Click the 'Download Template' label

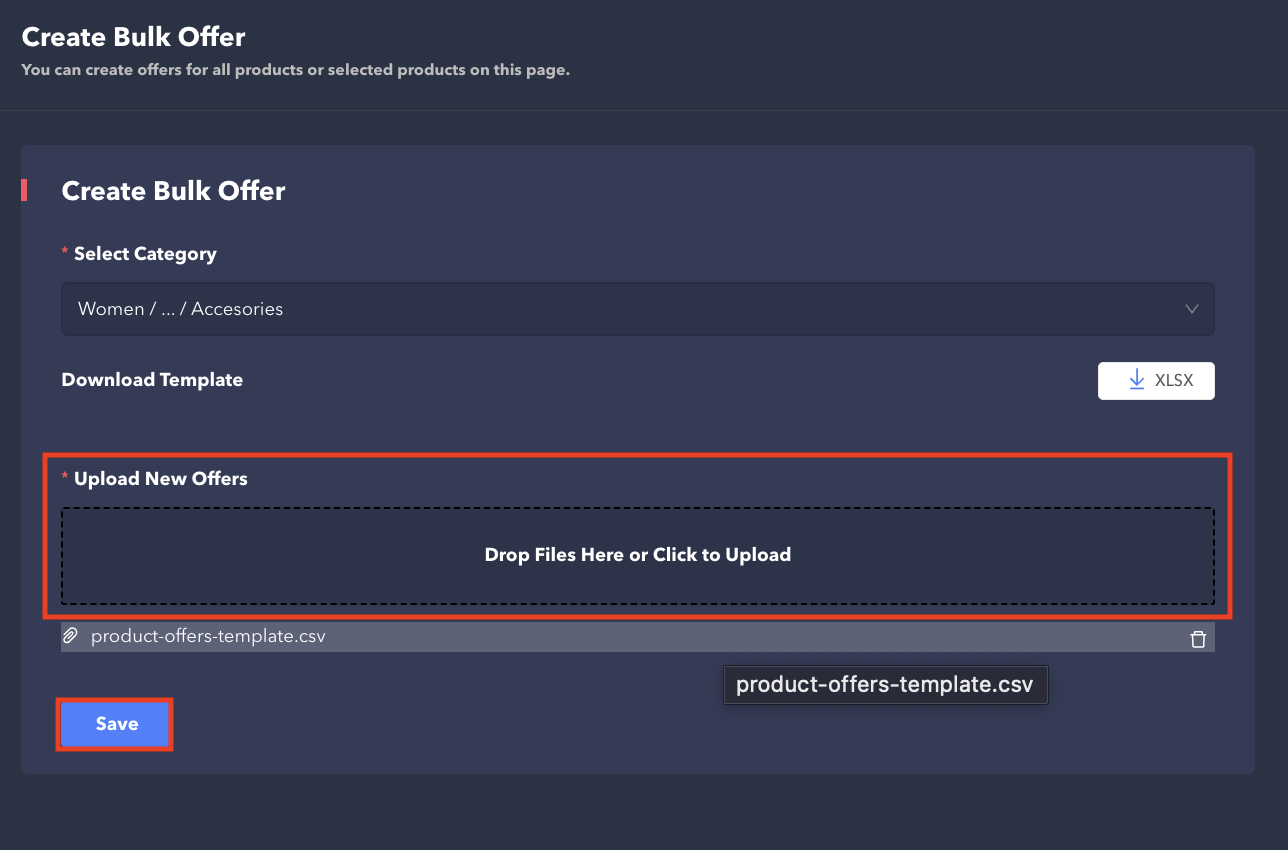(x=152, y=380)
